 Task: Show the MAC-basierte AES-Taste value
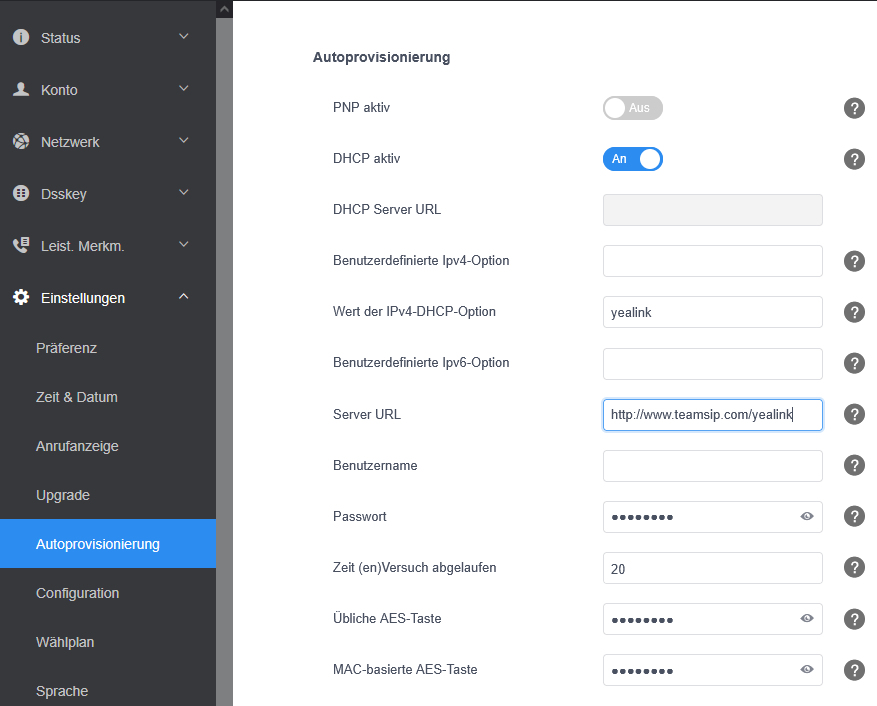pyautogui.click(x=807, y=670)
